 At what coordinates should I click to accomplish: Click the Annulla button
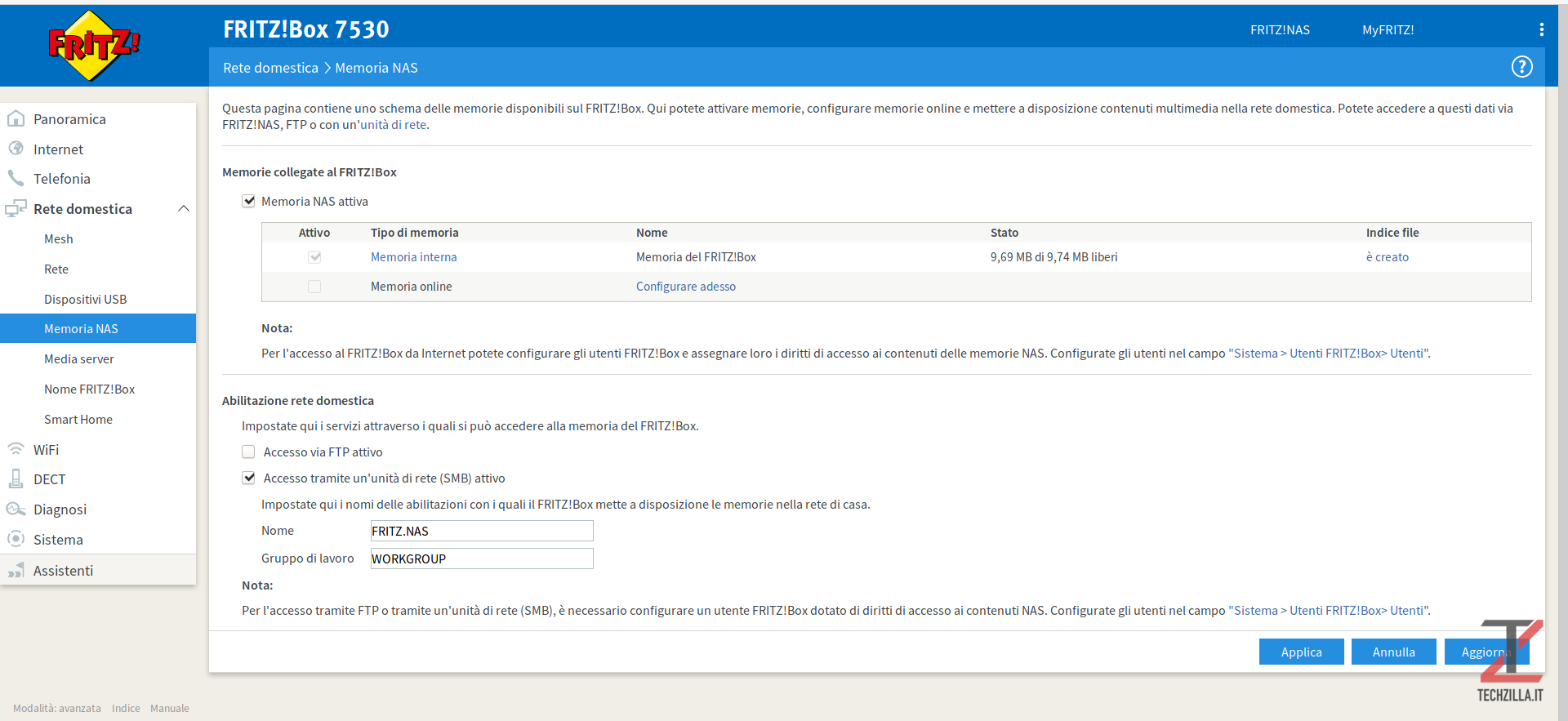(1393, 652)
